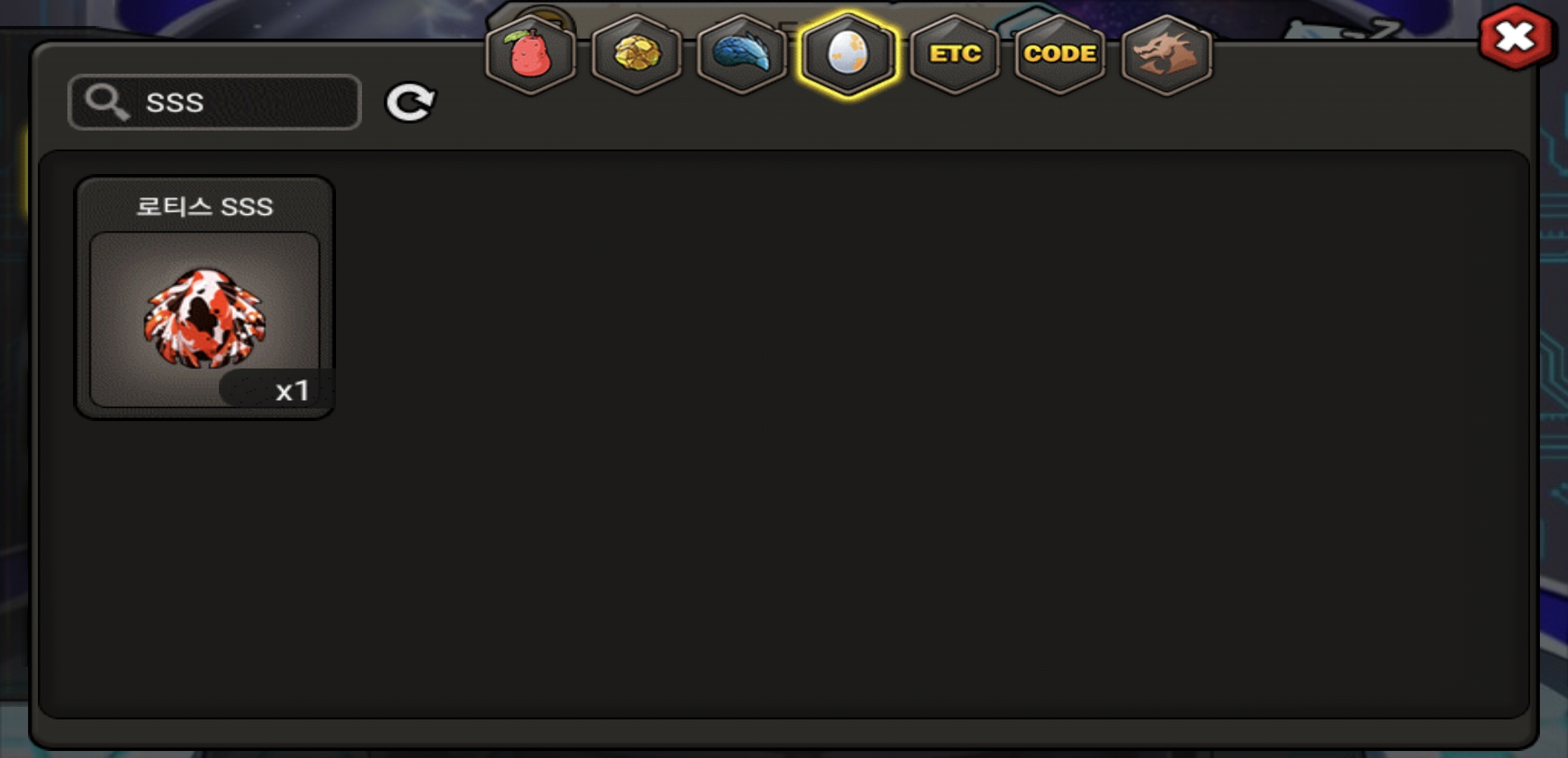Open the dragon head tab
This screenshot has height=758, width=1568.
(x=1166, y=54)
